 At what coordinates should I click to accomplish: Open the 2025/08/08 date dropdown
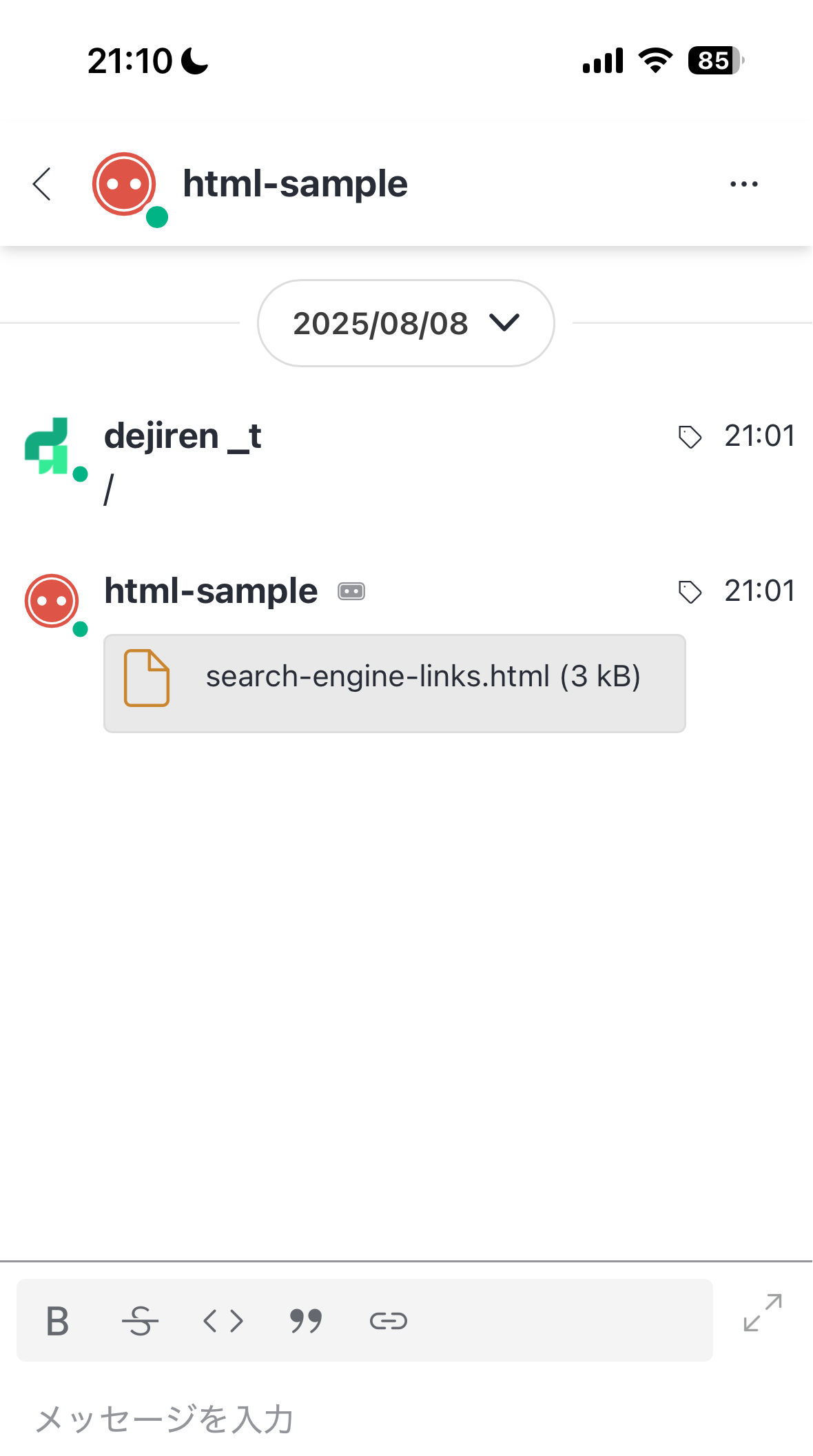point(406,323)
